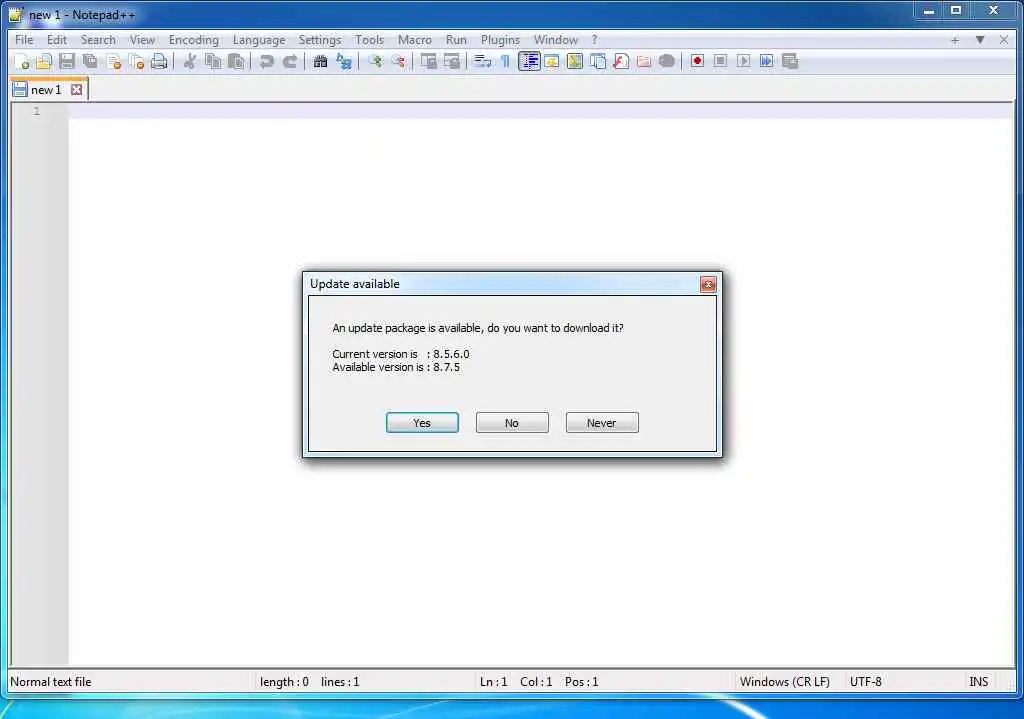Open the Search menu
Image resolution: width=1024 pixels, height=719 pixels.
[x=98, y=40]
